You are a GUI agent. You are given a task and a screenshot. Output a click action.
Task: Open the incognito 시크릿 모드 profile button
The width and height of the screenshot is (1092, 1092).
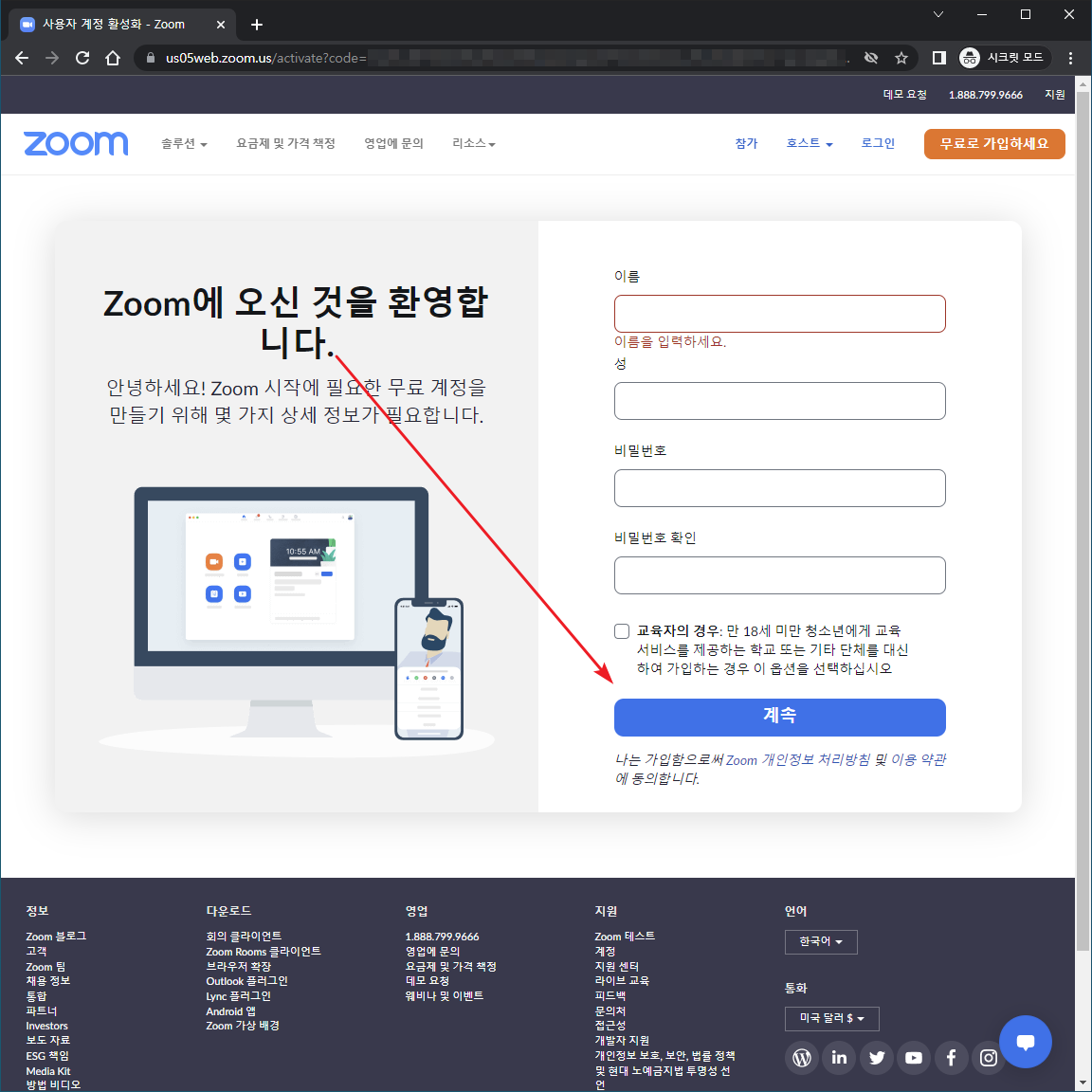click(x=1004, y=58)
